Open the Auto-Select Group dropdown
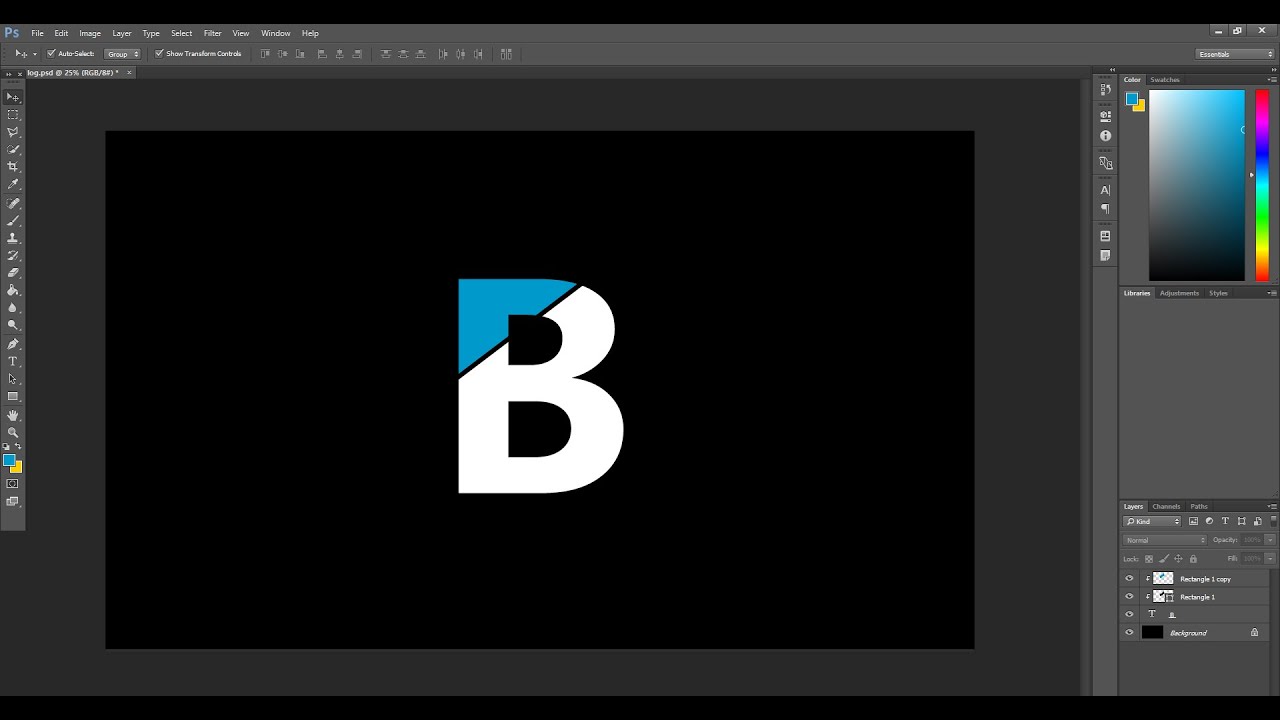 (122, 54)
